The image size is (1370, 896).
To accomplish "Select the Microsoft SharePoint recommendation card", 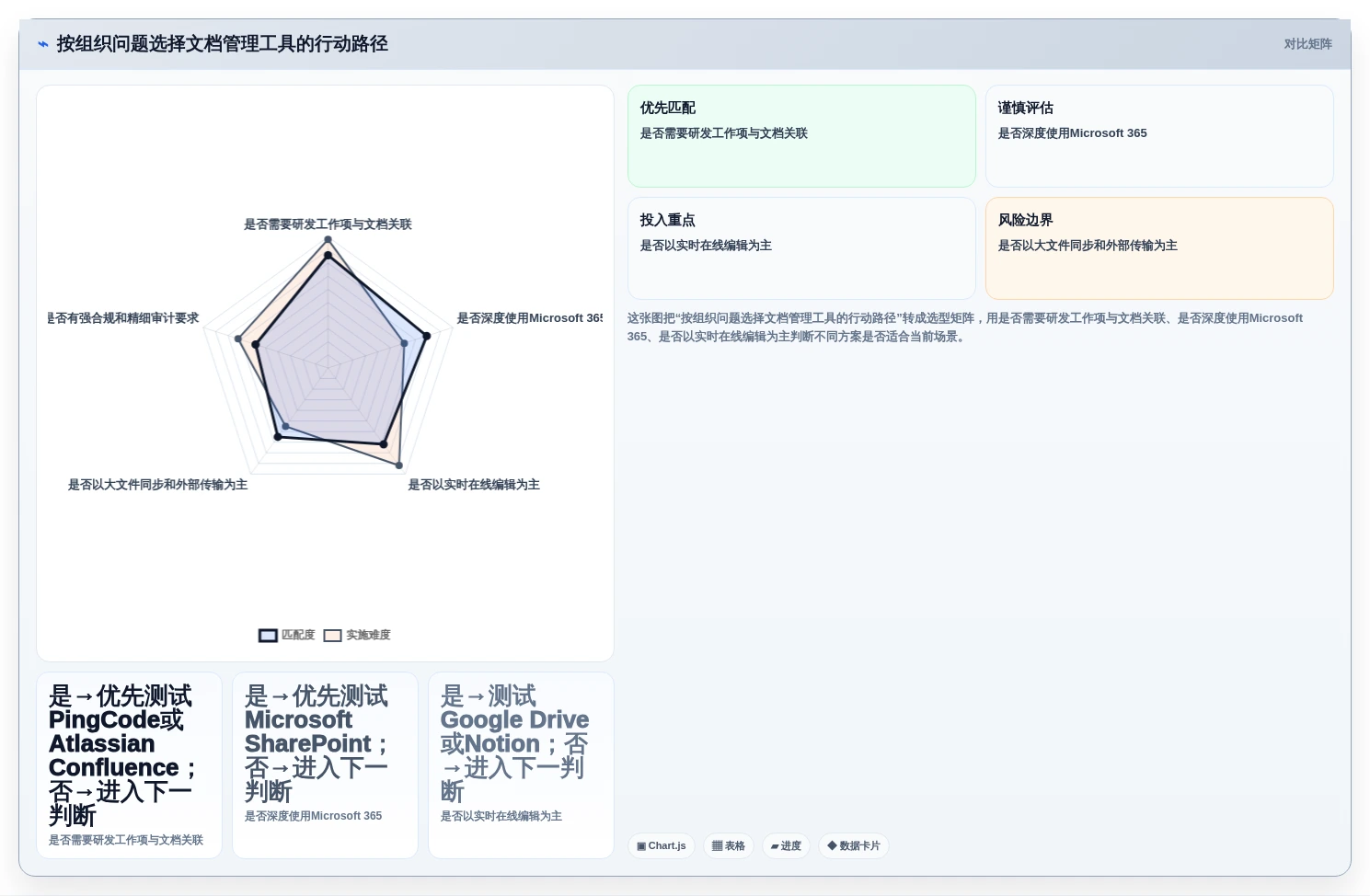I will 325,765.
